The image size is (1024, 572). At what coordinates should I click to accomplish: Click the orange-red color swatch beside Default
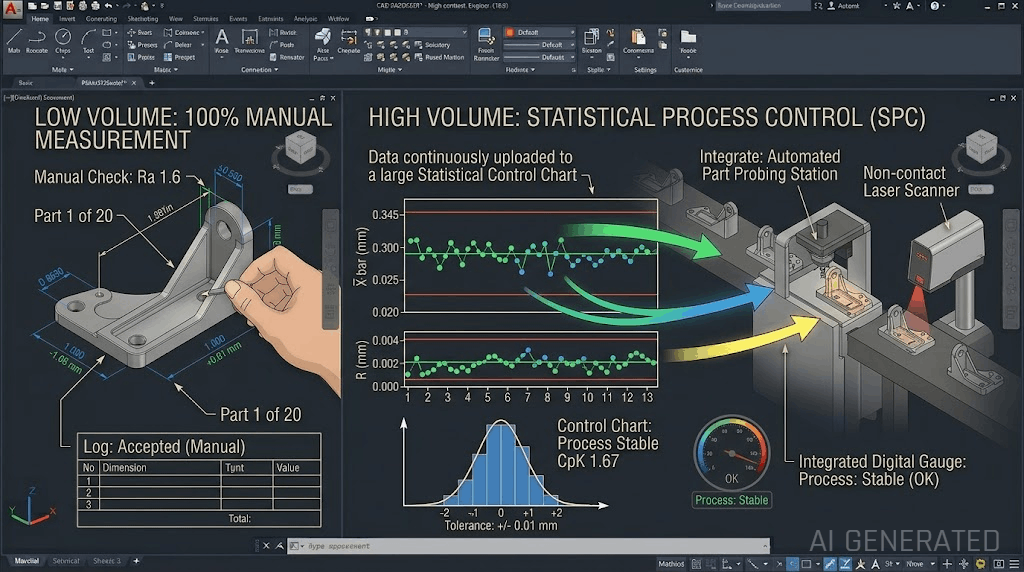tap(510, 32)
